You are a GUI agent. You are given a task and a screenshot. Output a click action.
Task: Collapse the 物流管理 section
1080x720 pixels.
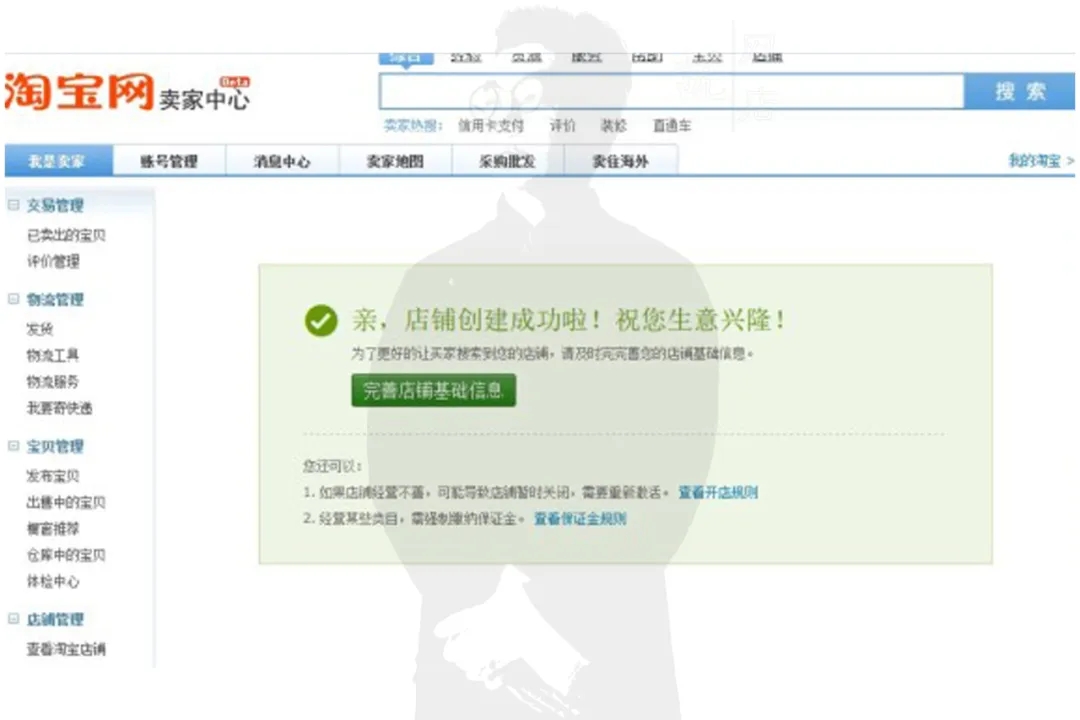point(12,299)
